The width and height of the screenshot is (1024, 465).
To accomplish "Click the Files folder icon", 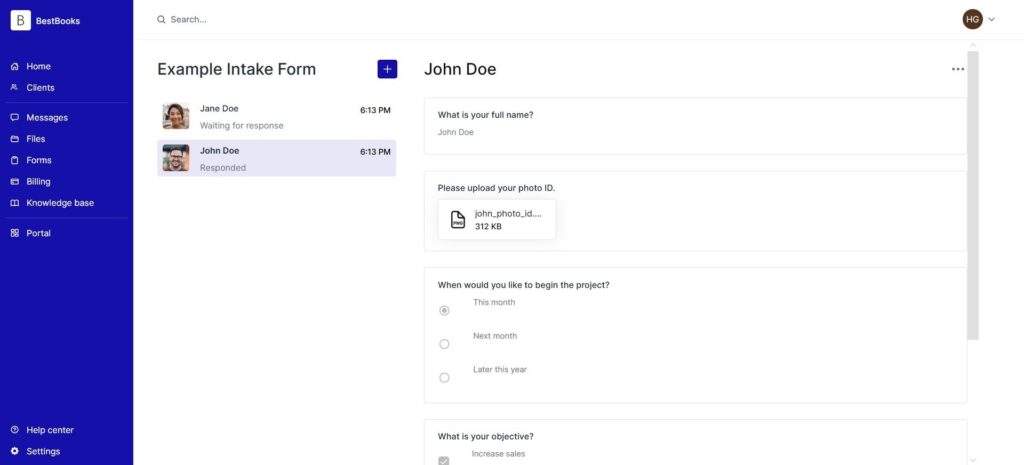I will [14, 139].
